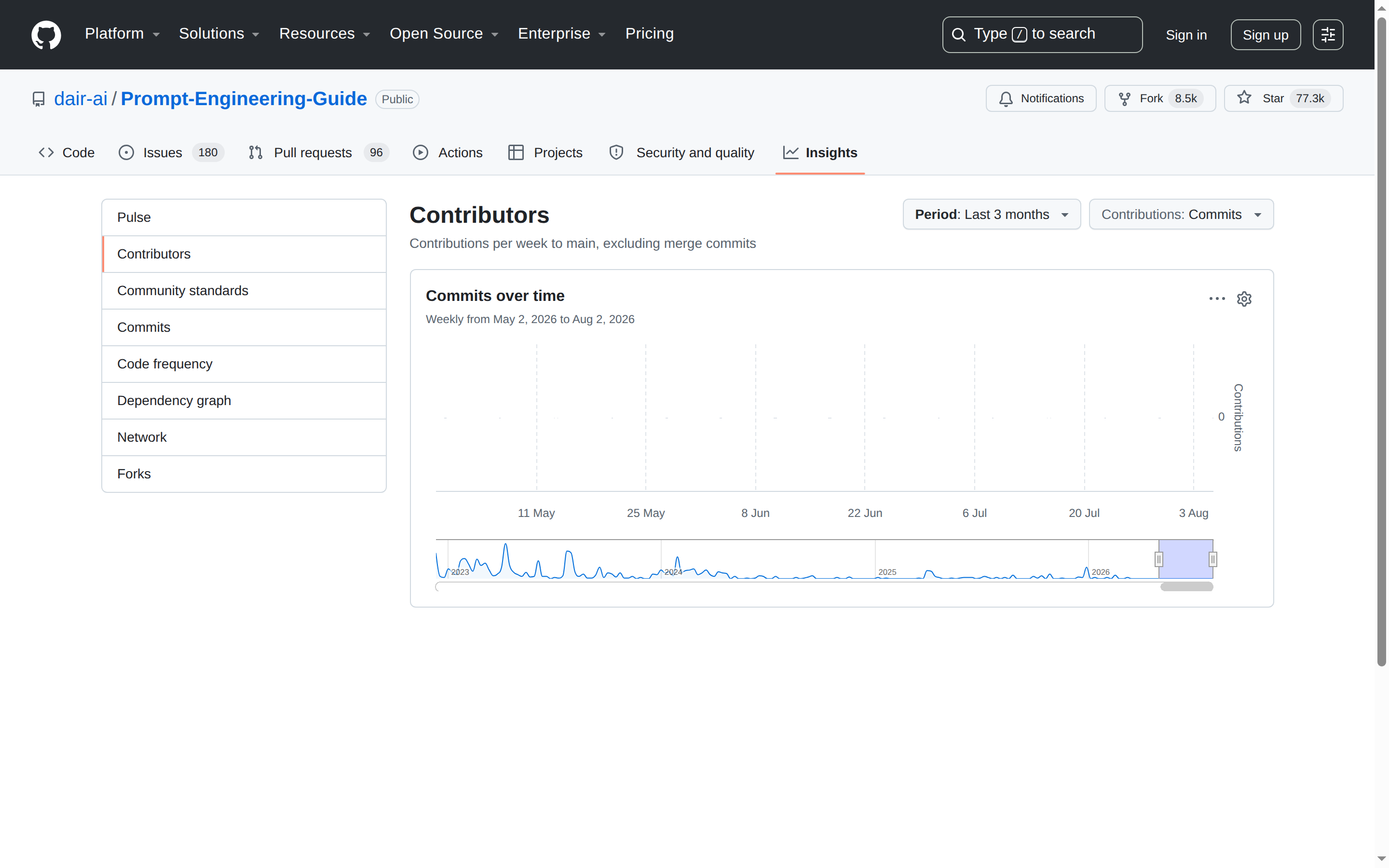Screen dimensions: 1389x868
Task: Open the GitHub homepage logo
Action: point(46,34)
